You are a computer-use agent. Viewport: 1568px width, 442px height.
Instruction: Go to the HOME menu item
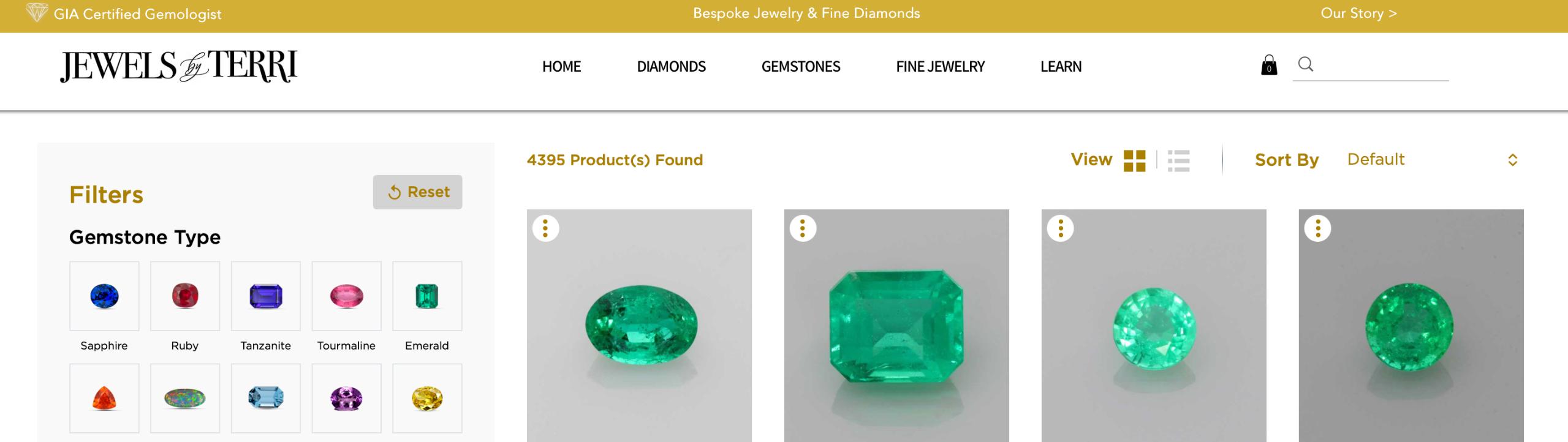pos(561,66)
